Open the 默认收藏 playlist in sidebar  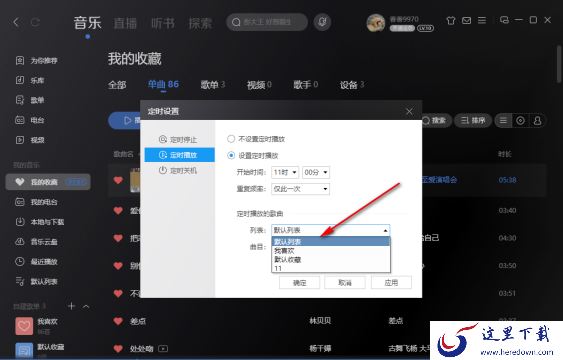(39, 349)
